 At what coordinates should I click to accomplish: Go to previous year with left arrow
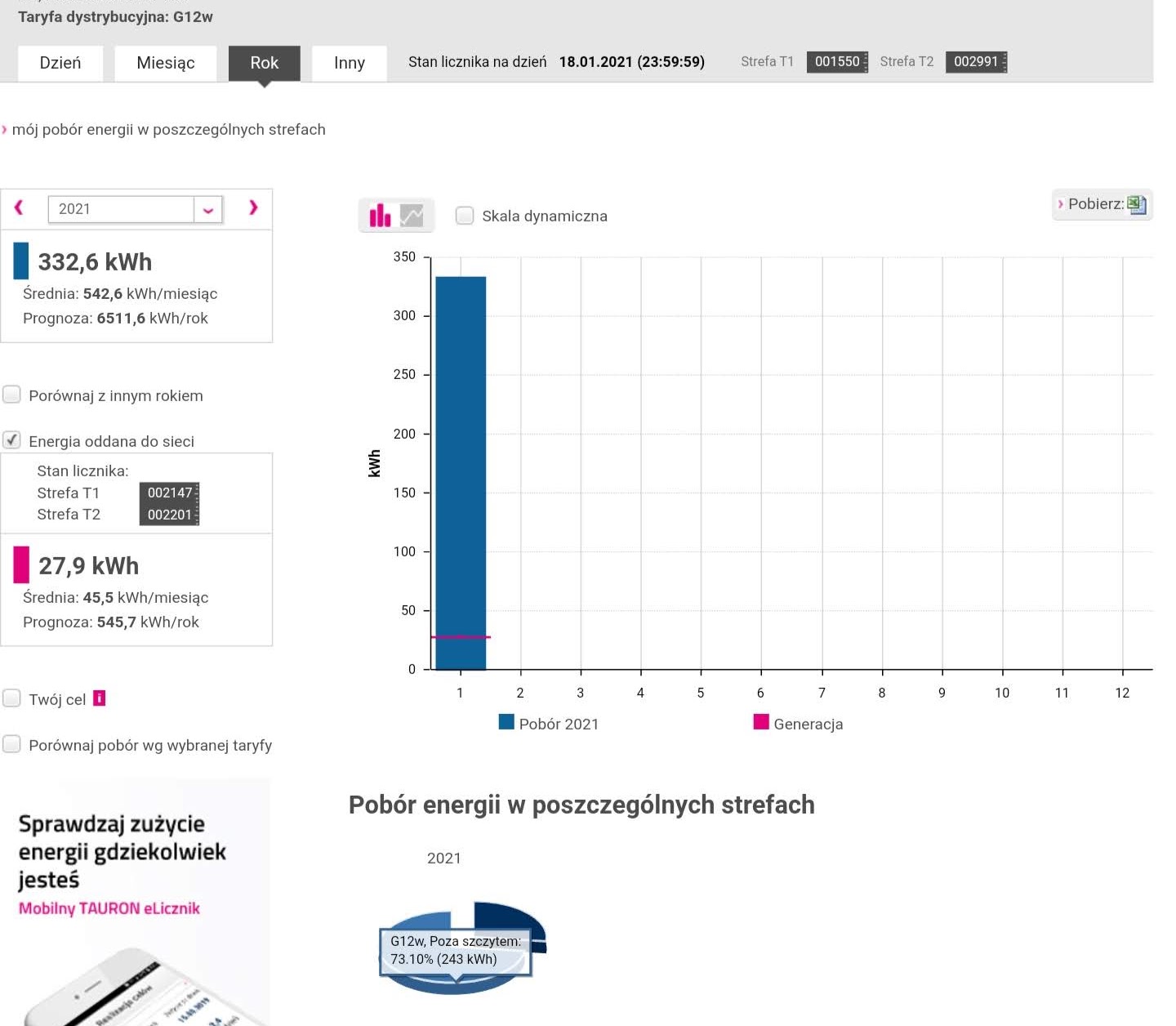19,208
